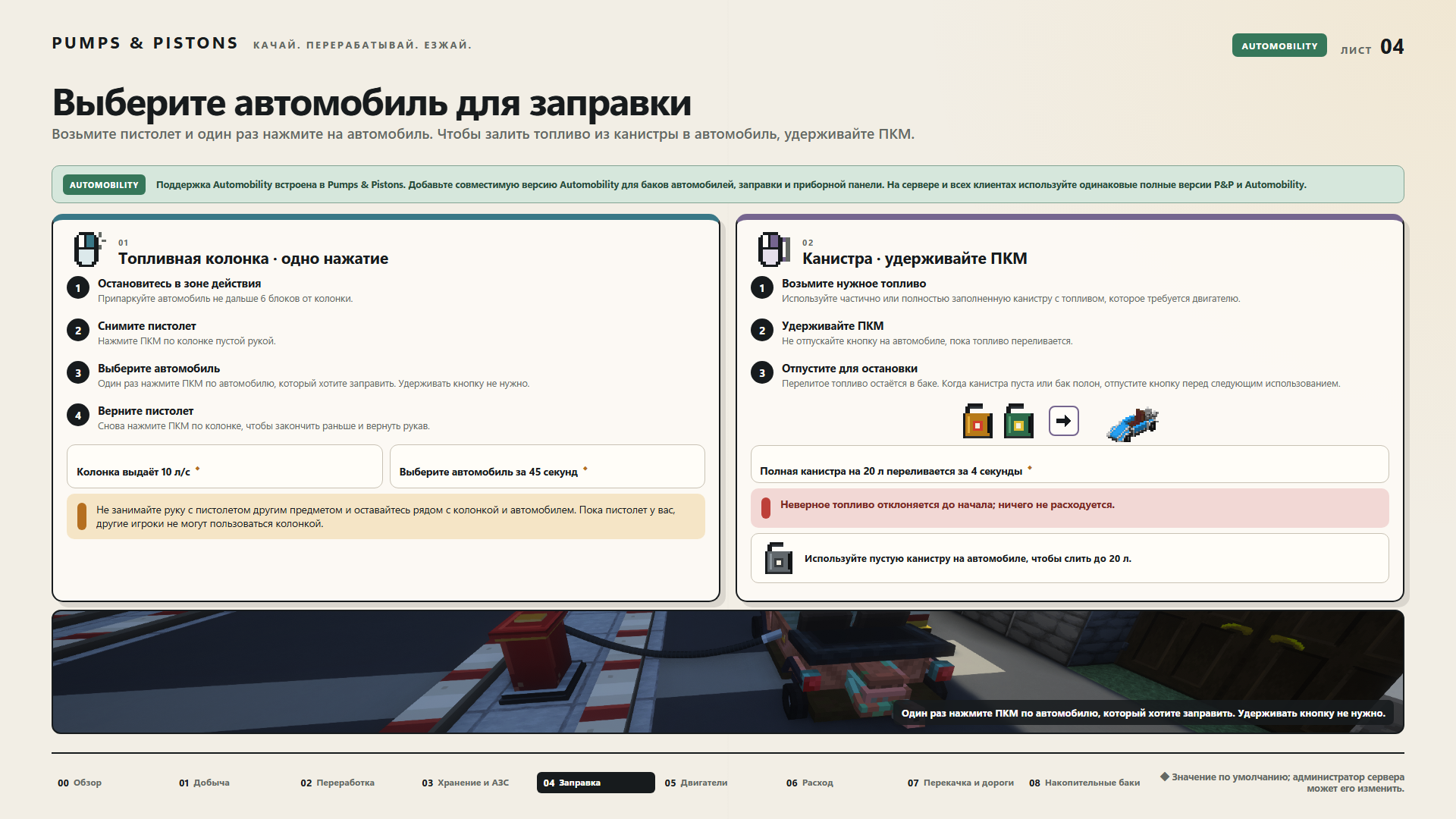Click the blue car icon
The image size is (1456, 819).
pos(1133,424)
